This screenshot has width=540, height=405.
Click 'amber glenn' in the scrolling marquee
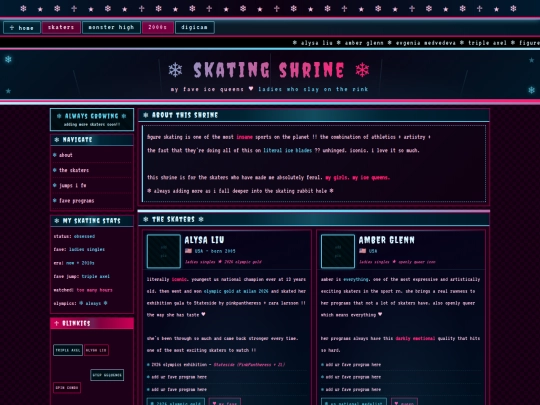point(364,43)
